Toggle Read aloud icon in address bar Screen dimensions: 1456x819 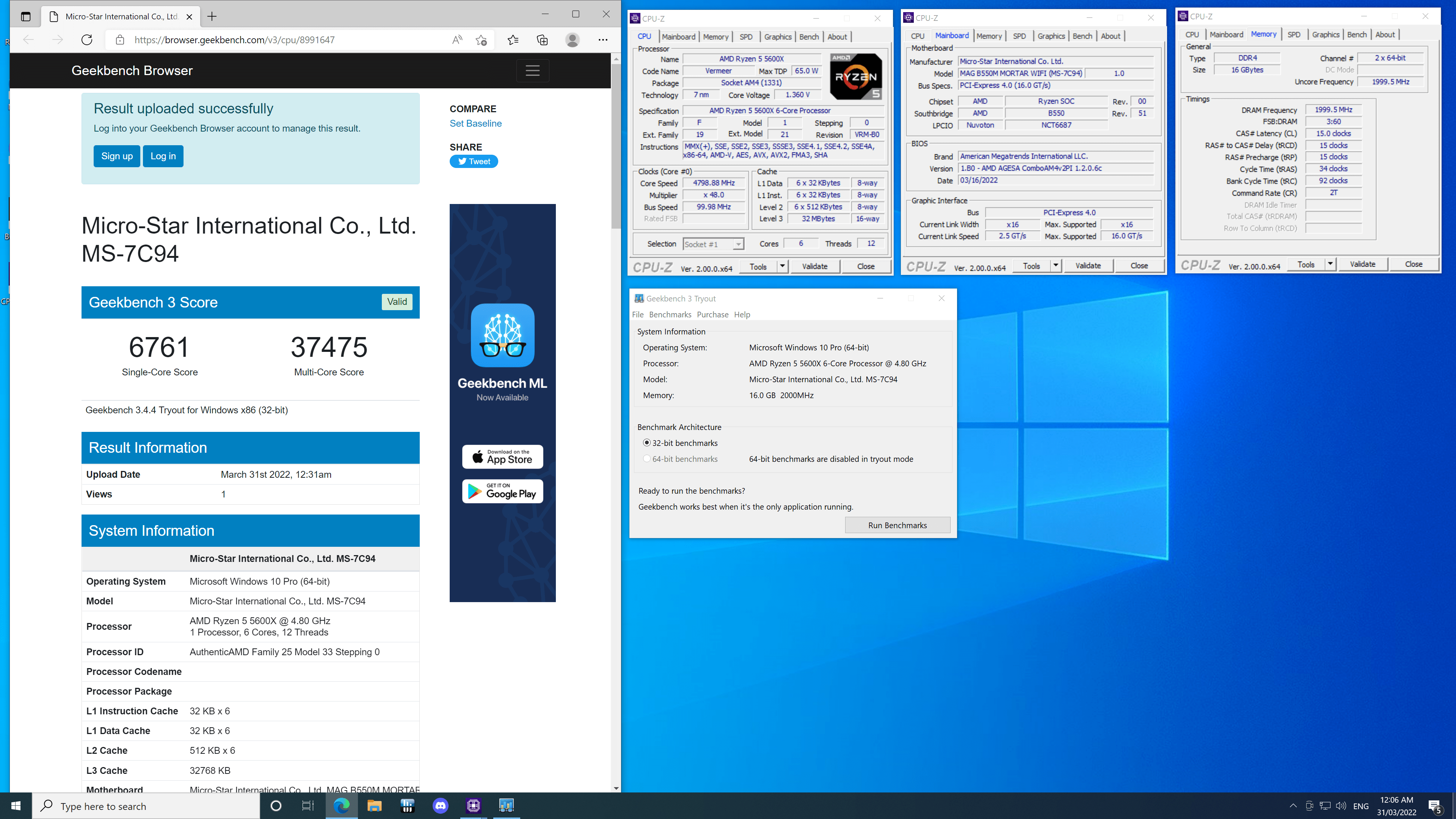457,39
